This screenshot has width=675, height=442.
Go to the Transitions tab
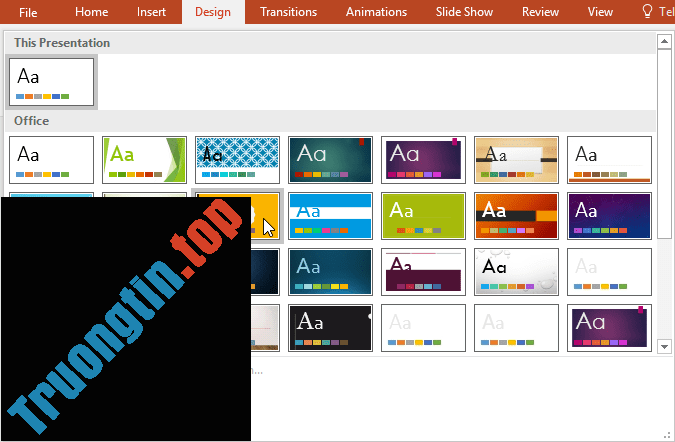click(x=288, y=12)
